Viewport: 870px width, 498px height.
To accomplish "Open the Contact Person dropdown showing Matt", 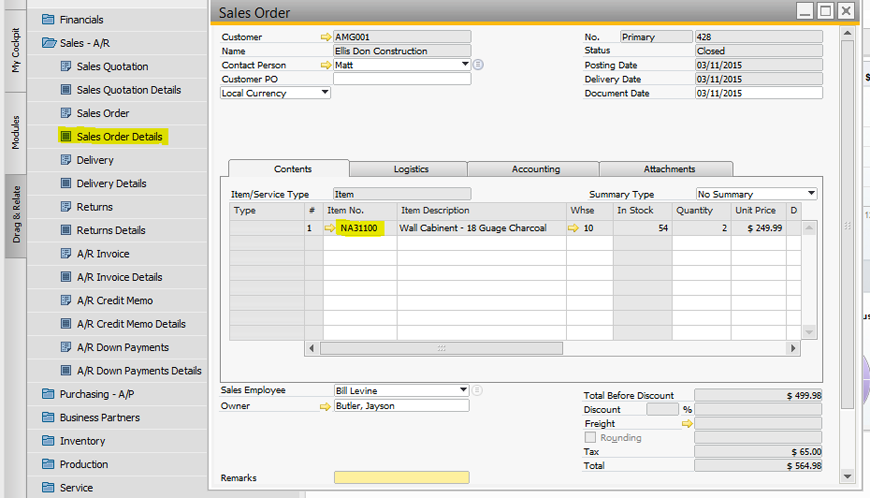I will (465, 64).
